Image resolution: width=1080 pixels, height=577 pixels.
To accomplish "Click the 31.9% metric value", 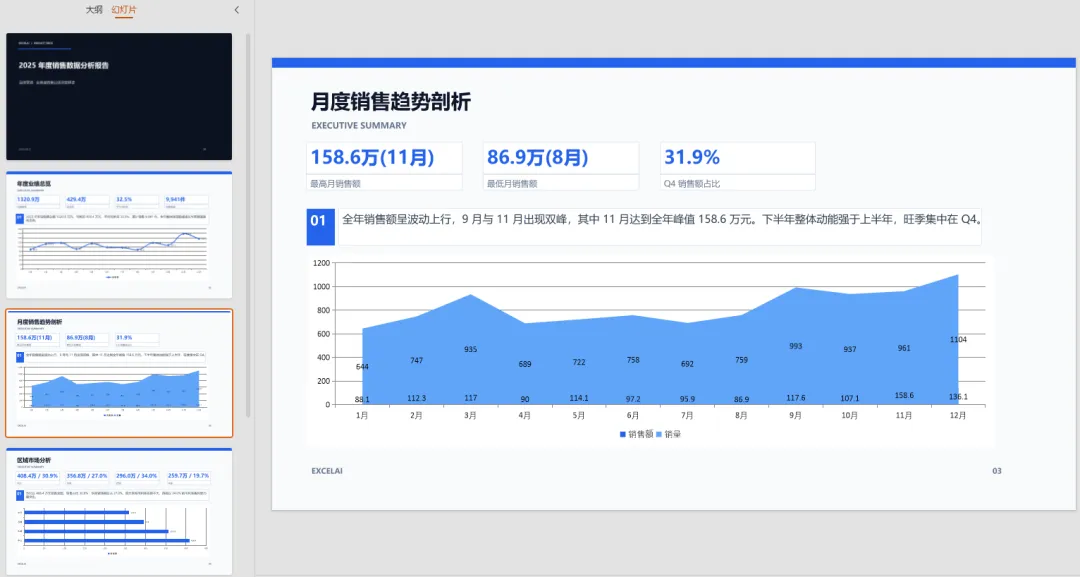I will point(692,157).
